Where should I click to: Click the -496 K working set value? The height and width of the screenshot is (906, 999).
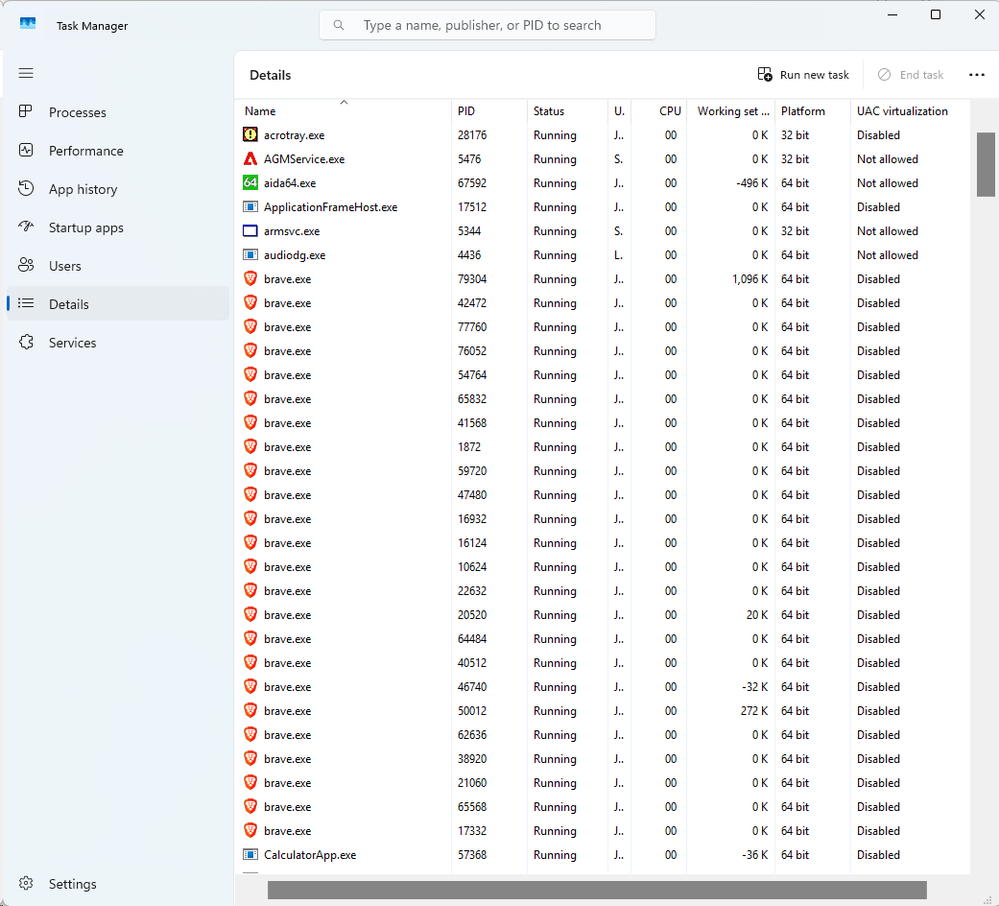click(752, 183)
